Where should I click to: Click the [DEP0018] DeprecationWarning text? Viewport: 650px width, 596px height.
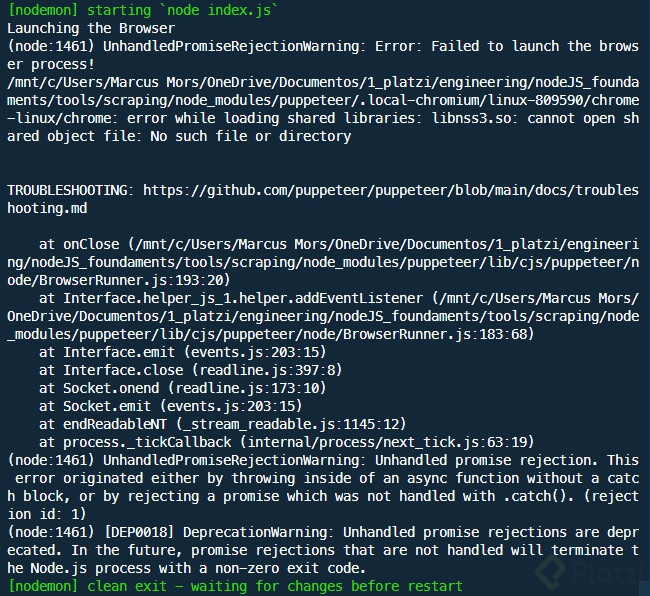pyautogui.click(x=218, y=532)
